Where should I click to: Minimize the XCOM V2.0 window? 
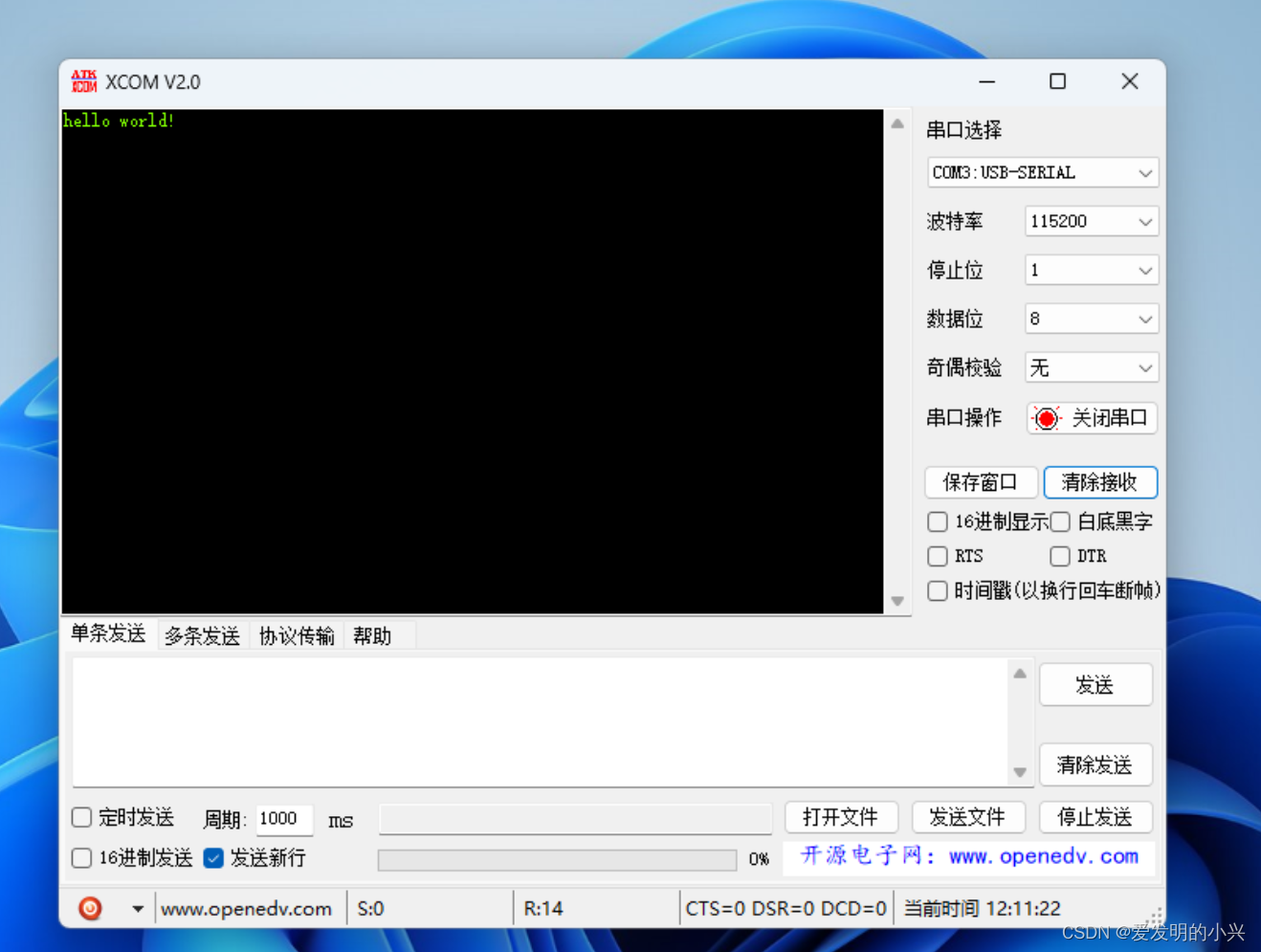(x=987, y=81)
